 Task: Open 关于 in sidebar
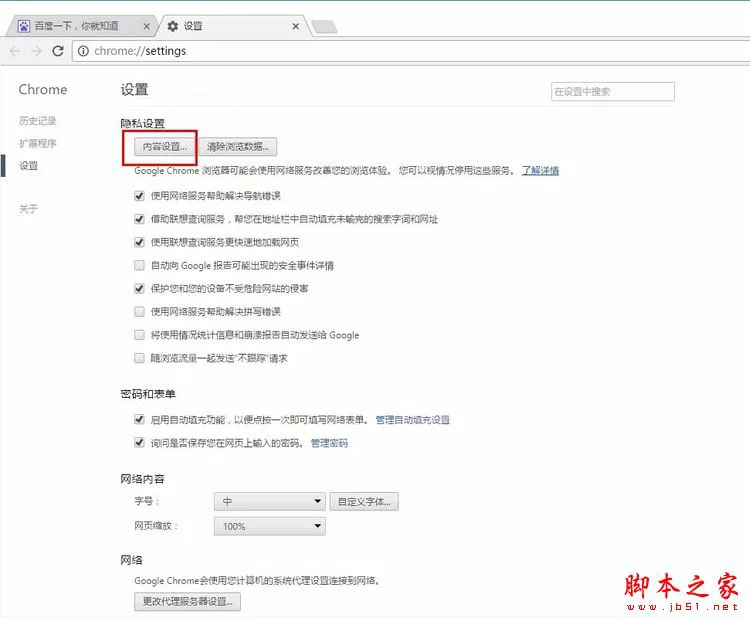click(x=28, y=209)
